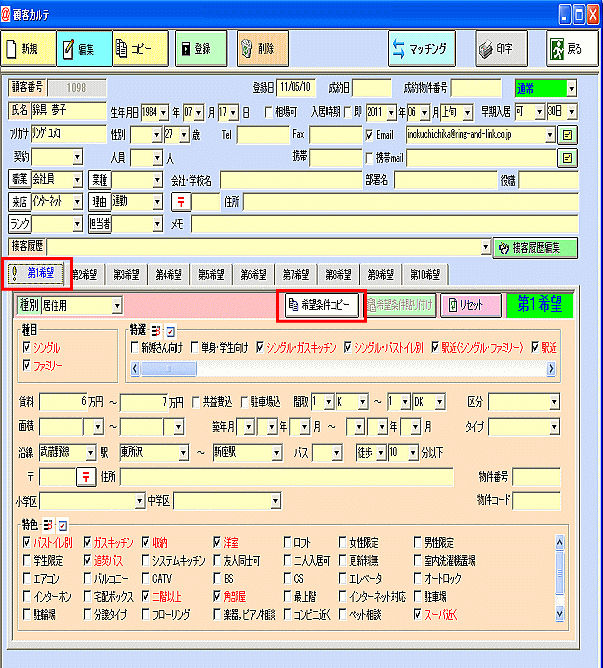Switch to the 第5希望 tab
The width and height of the screenshot is (603, 668).
(x=211, y=275)
